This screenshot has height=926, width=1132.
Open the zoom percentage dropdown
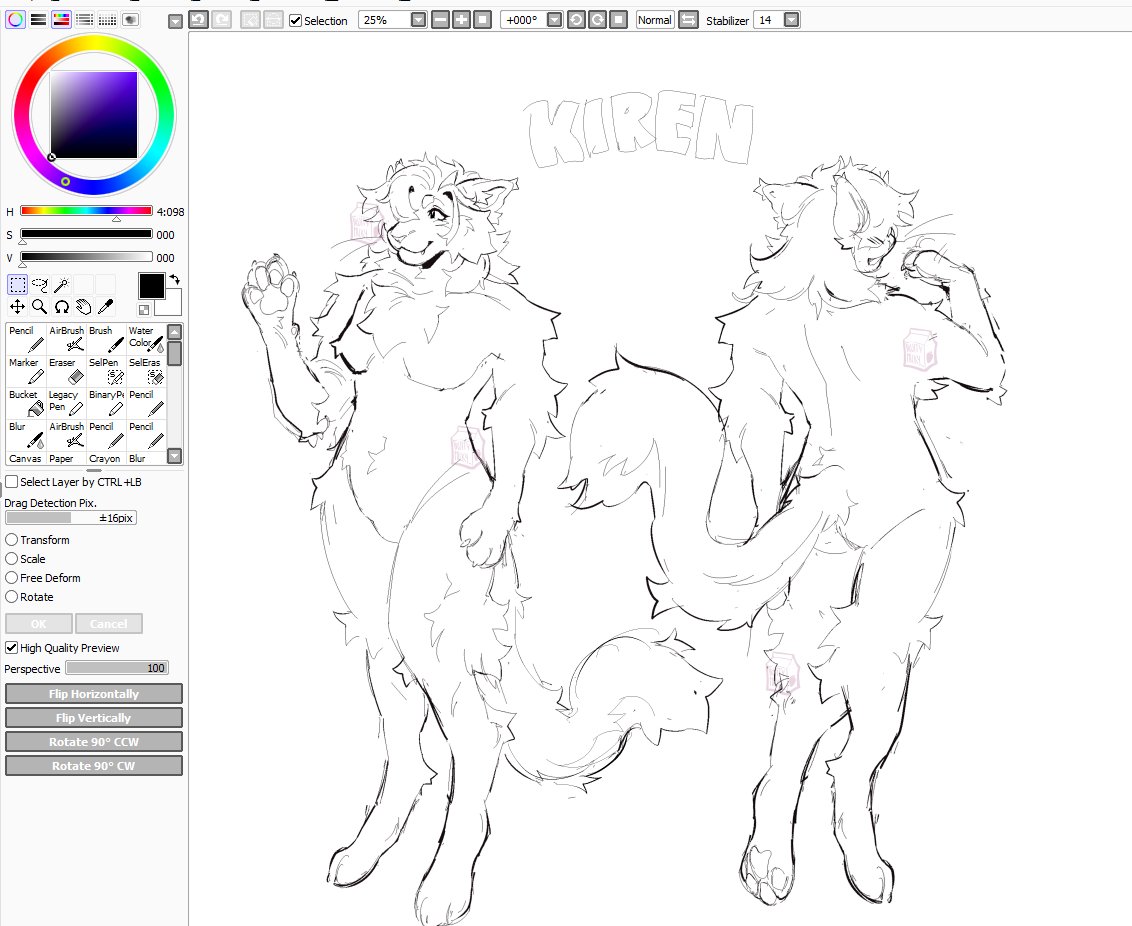click(x=418, y=20)
